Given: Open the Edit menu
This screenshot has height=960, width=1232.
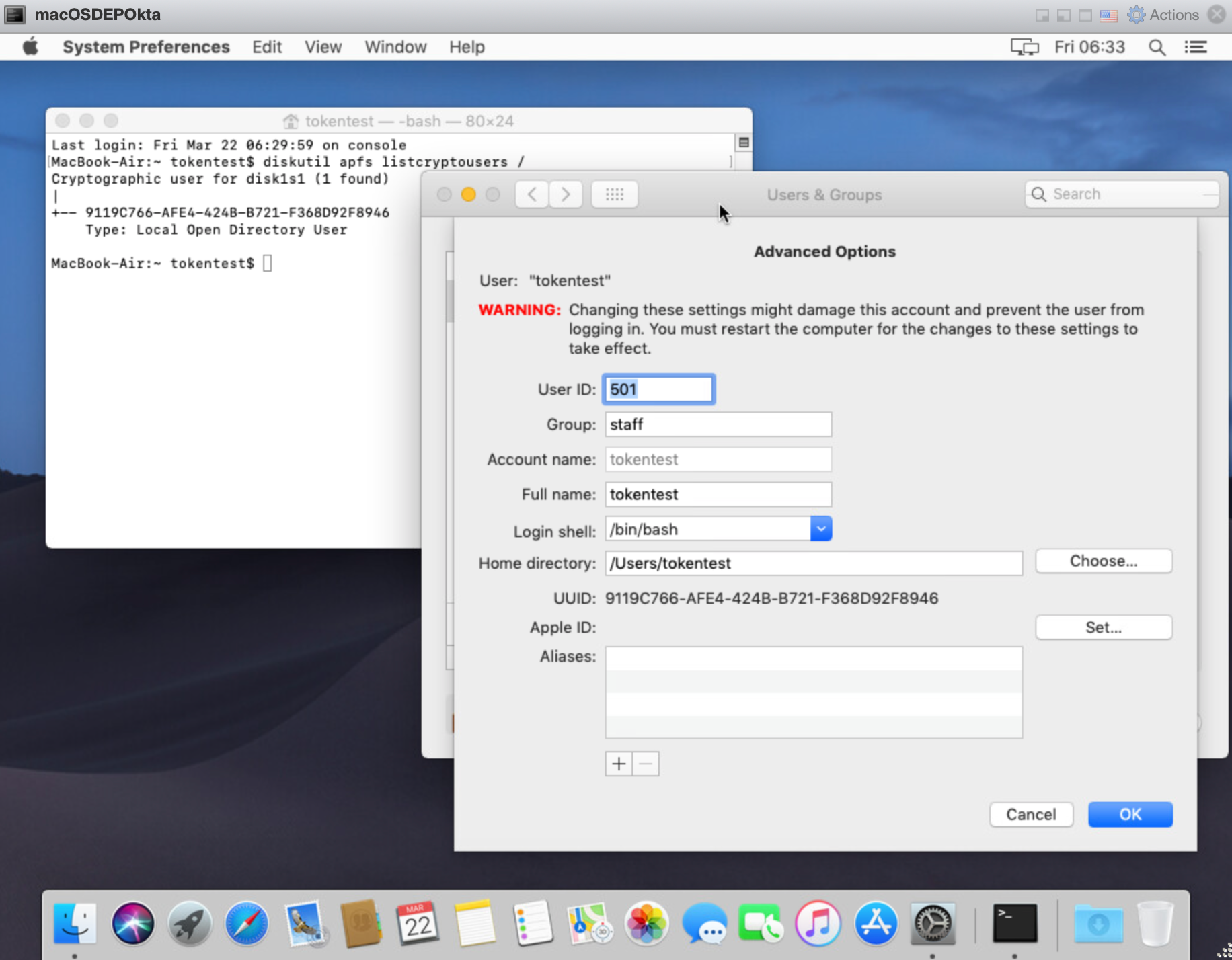Looking at the screenshot, I should point(267,47).
